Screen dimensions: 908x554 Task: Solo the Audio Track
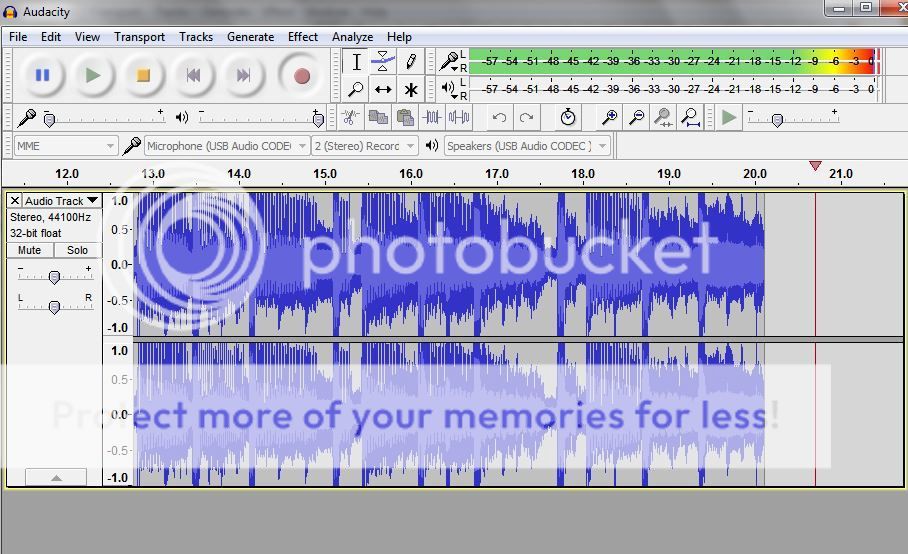click(x=77, y=250)
